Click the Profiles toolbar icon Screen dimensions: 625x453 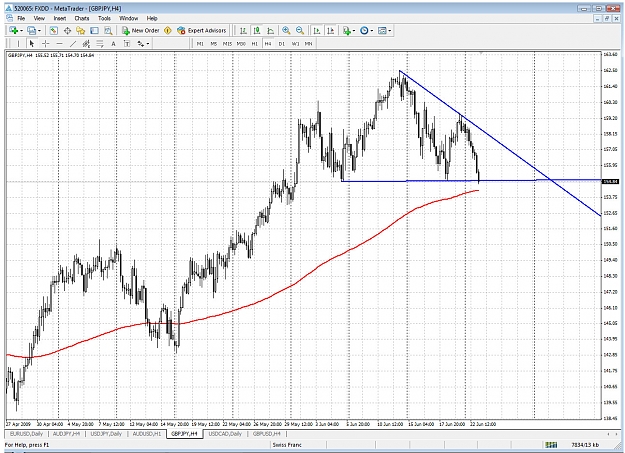coord(31,30)
